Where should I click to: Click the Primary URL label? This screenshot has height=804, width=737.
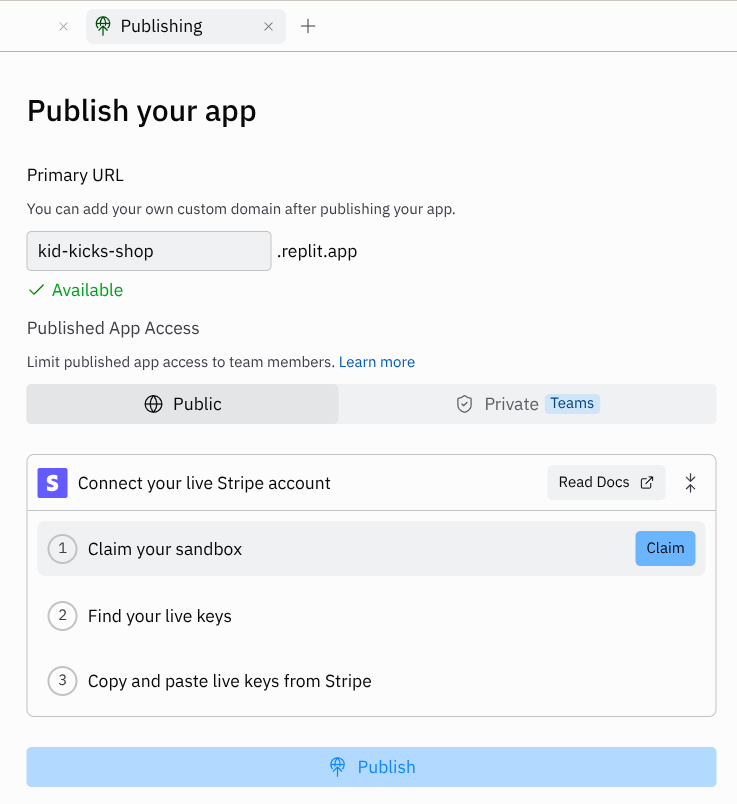(75, 175)
